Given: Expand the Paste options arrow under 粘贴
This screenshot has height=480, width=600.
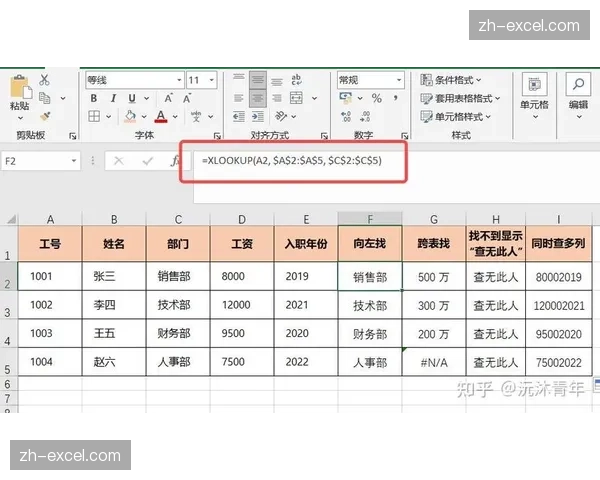Looking at the screenshot, I should 20,118.
